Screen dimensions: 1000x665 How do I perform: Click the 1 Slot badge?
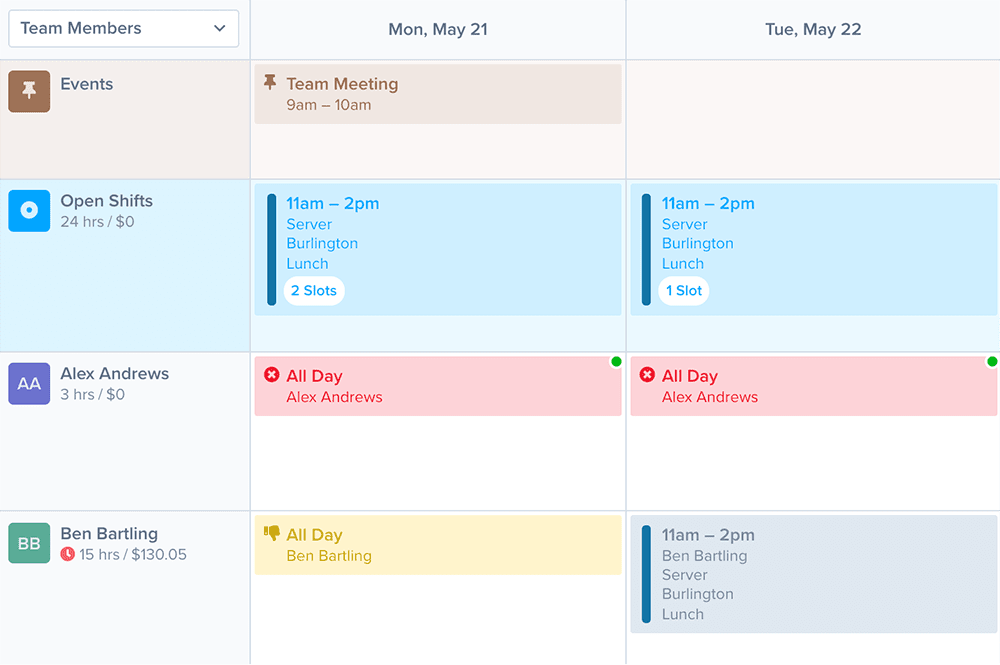[684, 291]
